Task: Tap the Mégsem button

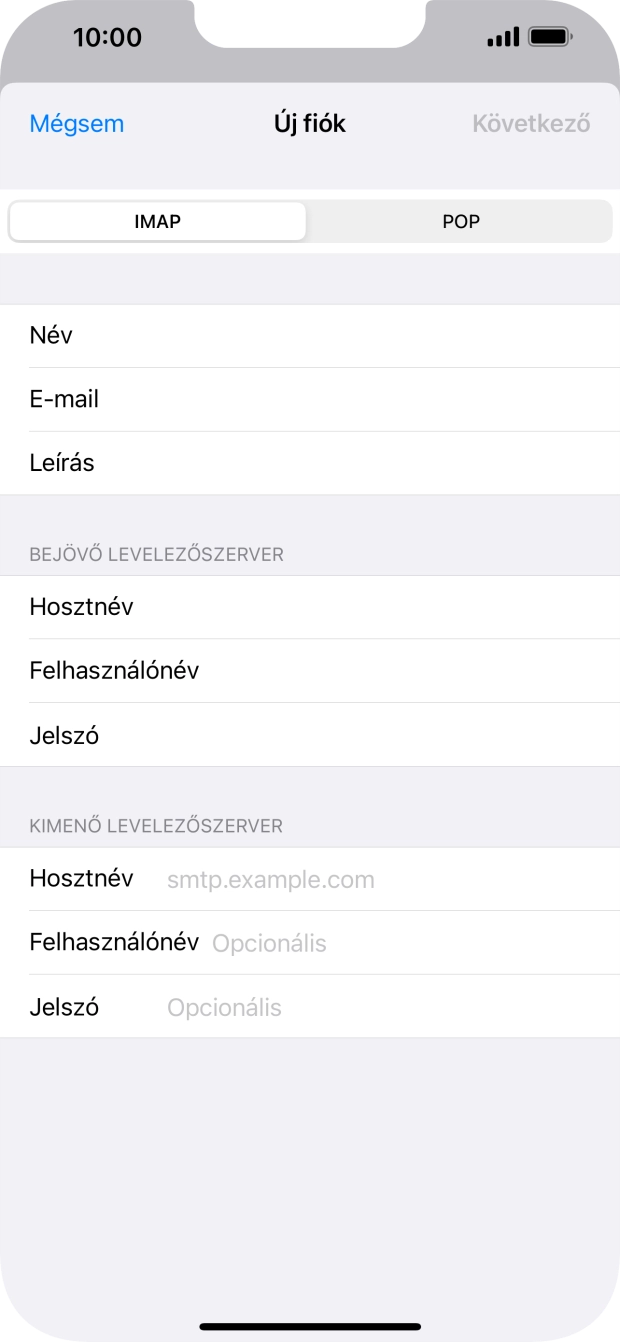Action: 76,123
